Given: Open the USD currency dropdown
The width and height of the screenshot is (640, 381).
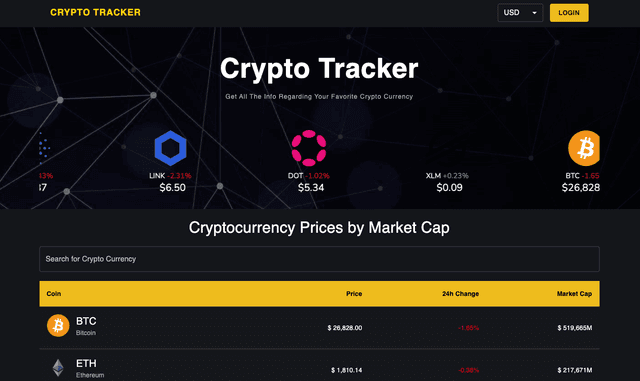Looking at the screenshot, I should point(520,13).
